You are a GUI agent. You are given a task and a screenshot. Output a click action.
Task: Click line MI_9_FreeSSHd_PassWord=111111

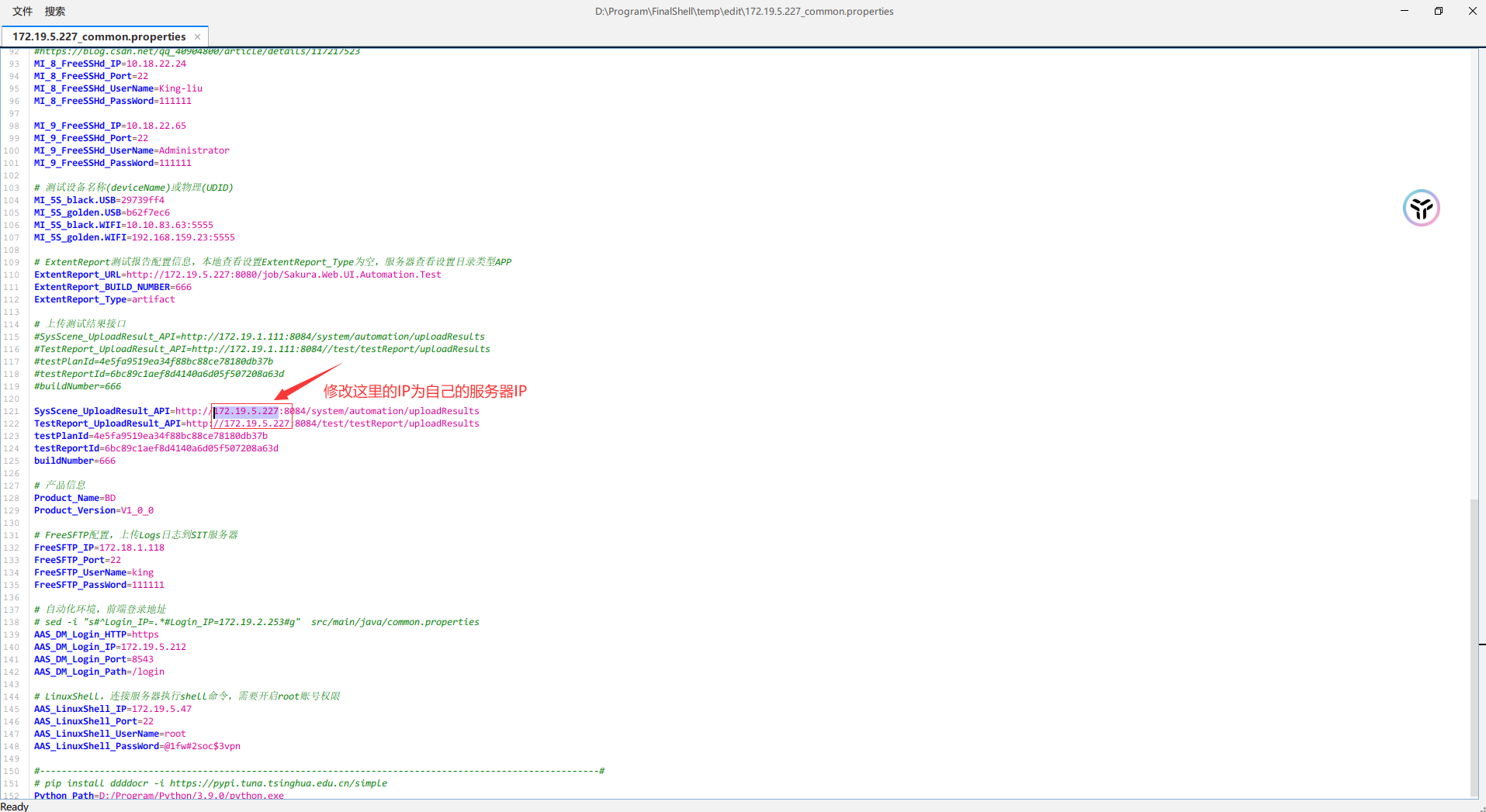tap(113, 163)
